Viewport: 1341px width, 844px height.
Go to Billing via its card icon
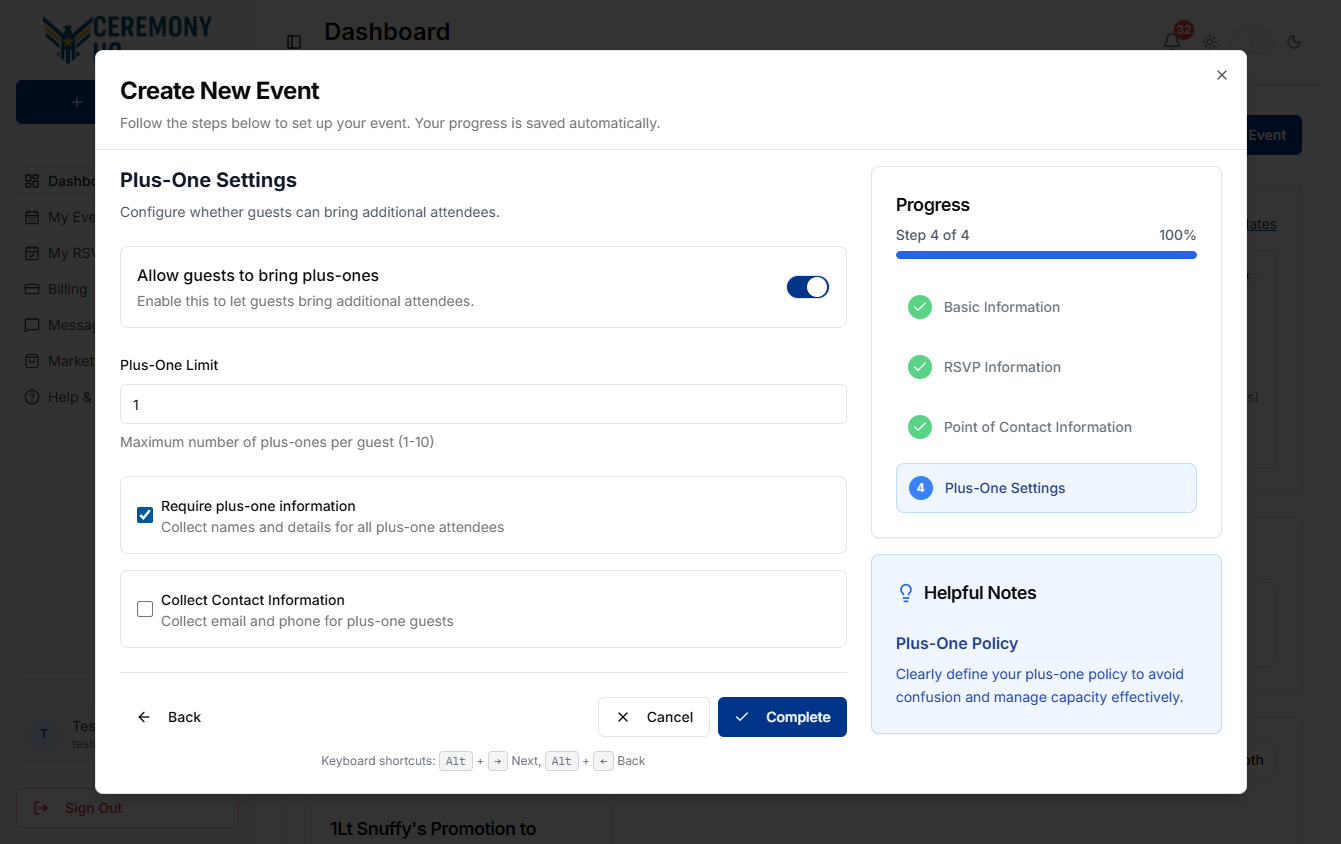point(31,289)
